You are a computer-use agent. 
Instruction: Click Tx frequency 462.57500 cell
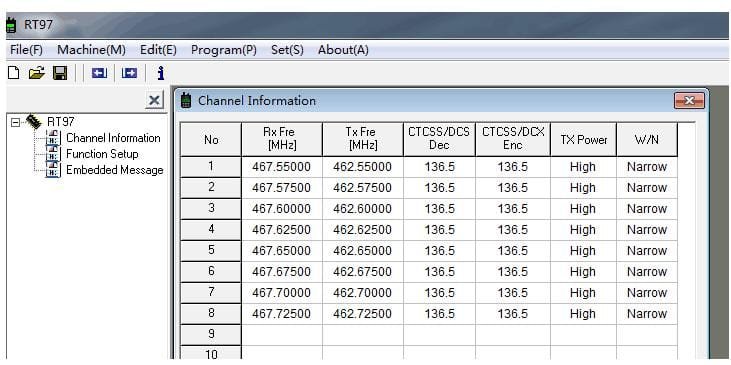[363, 188]
